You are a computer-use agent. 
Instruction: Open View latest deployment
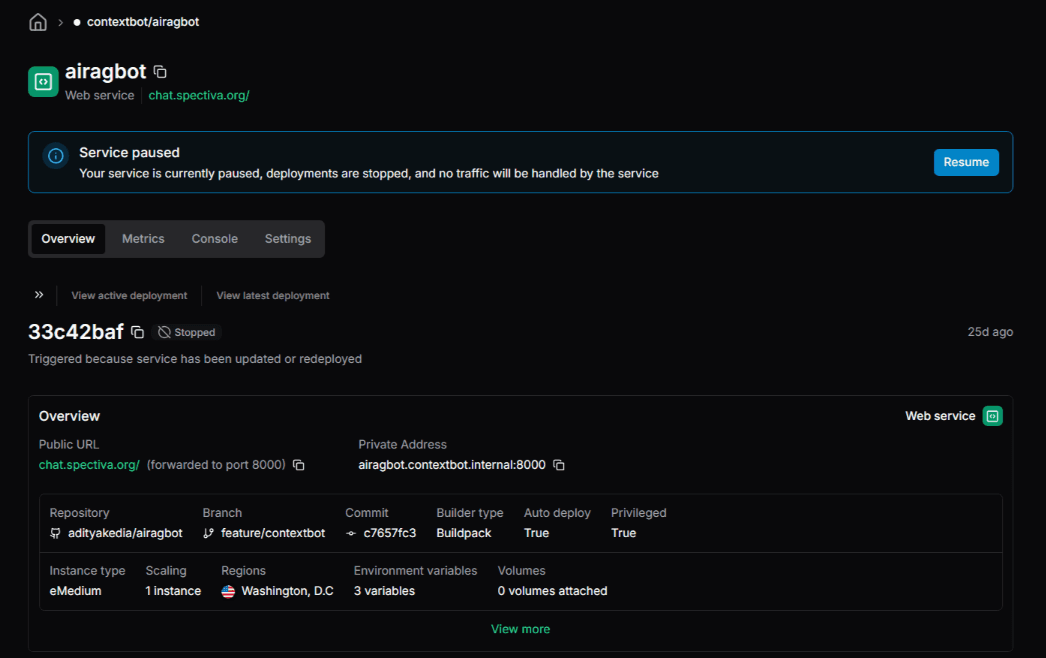tap(273, 296)
